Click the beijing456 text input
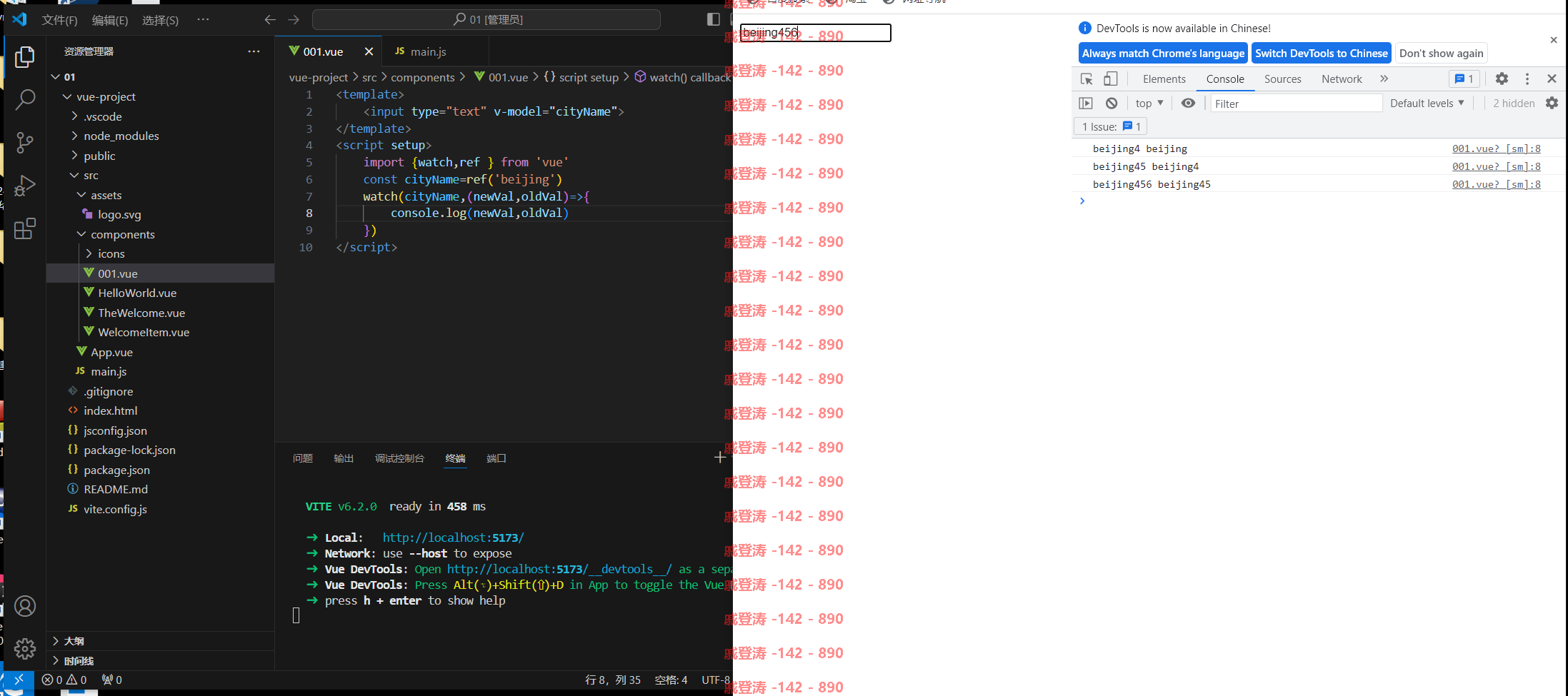1568x696 pixels. pos(815,32)
